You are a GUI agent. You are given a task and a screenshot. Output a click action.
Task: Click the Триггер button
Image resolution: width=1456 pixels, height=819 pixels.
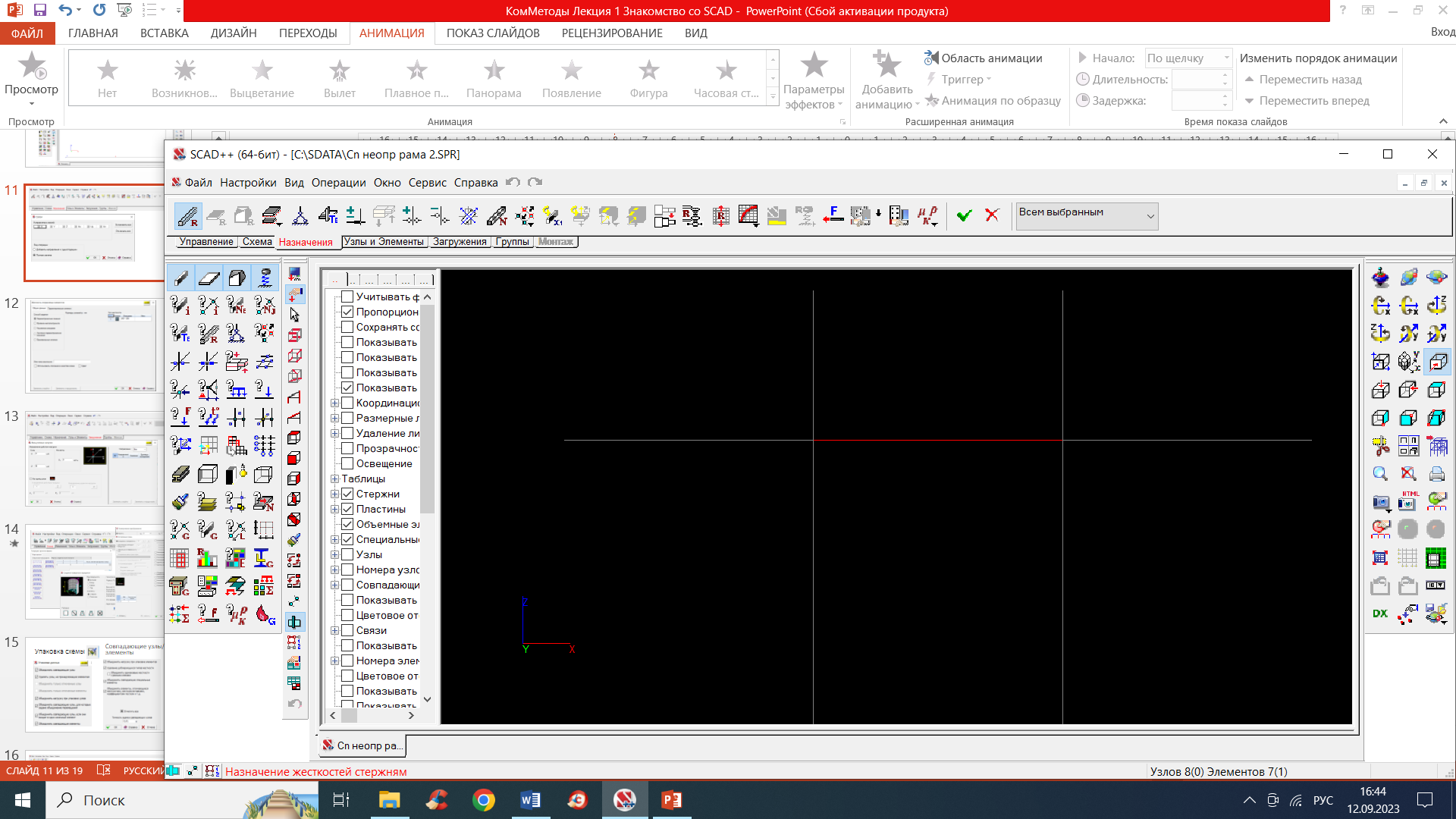coord(959,79)
